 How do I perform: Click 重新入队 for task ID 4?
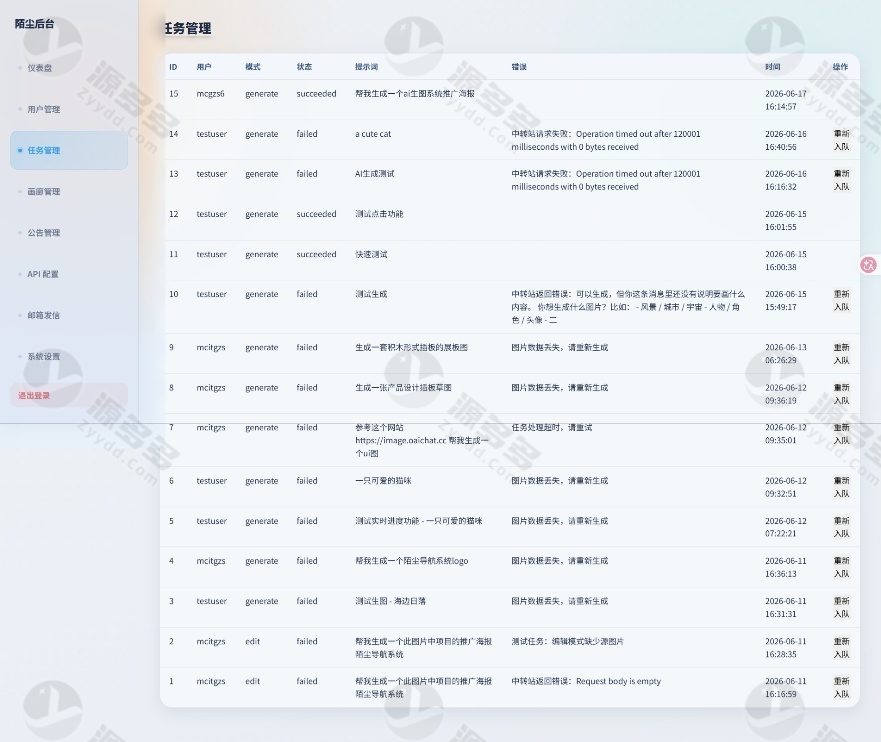click(x=841, y=567)
